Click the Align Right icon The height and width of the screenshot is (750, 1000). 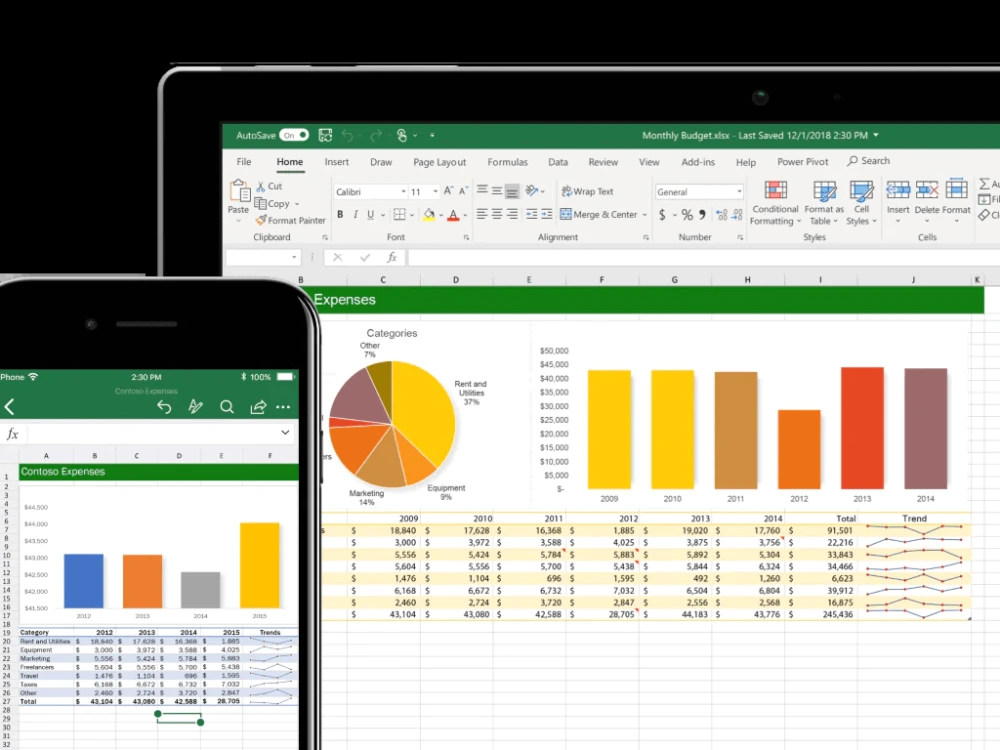(x=512, y=214)
